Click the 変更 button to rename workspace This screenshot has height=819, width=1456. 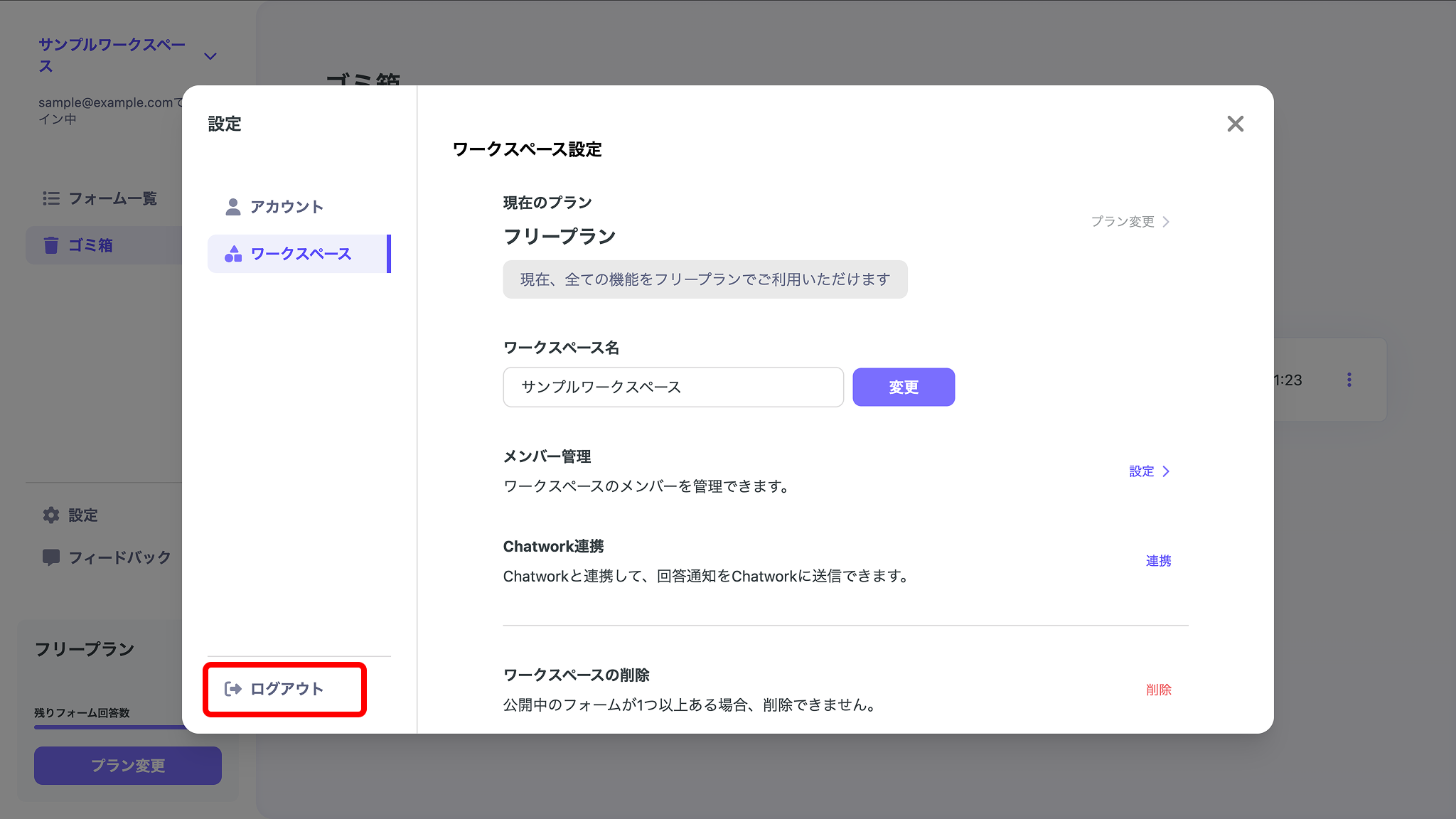click(x=903, y=387)
